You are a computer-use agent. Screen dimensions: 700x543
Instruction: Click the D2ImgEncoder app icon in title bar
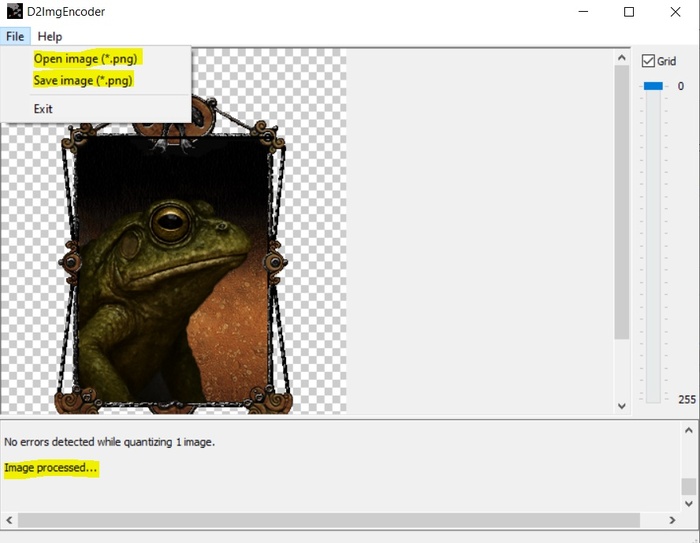pyautogui.click(x=14, y=12)
